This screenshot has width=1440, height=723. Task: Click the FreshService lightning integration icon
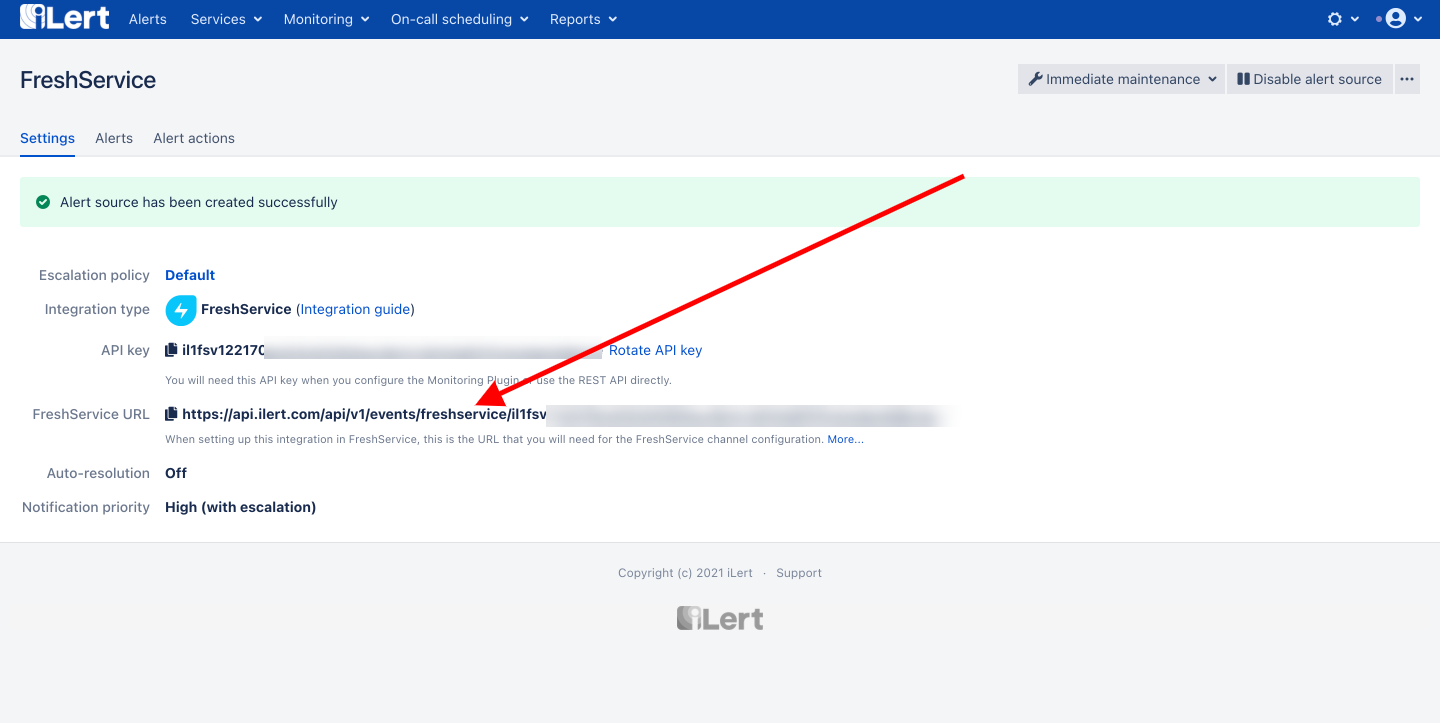tap(181, 310)
